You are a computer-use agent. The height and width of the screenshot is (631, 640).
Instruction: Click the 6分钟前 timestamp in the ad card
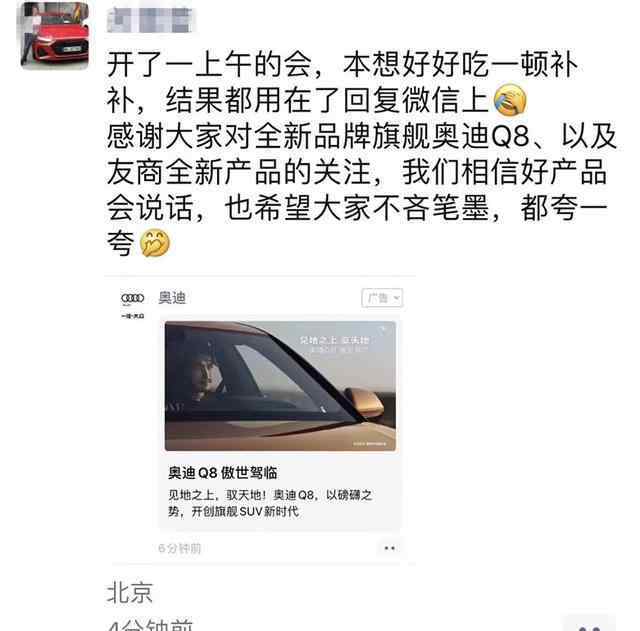pos(180,548)
